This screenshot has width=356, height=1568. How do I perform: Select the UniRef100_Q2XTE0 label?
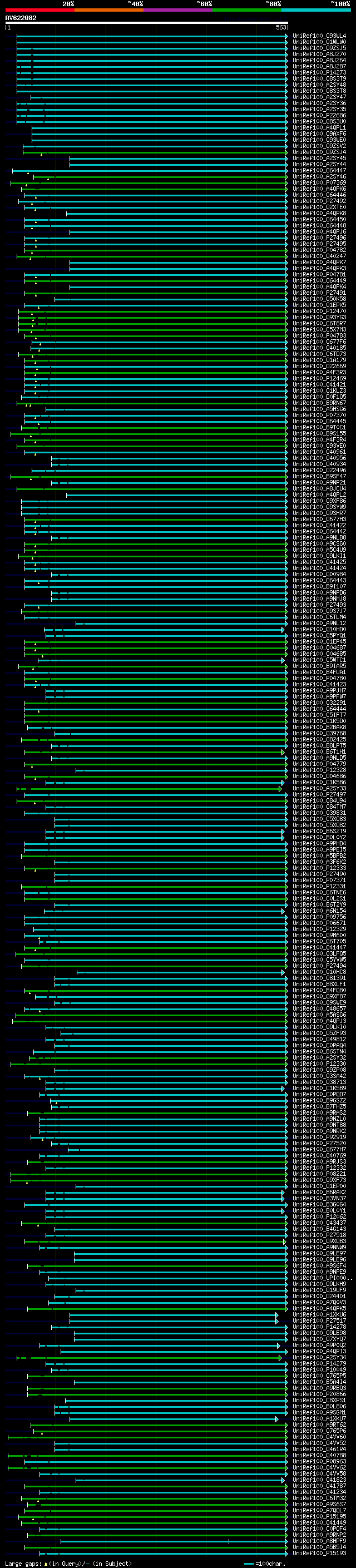[319, 207]
